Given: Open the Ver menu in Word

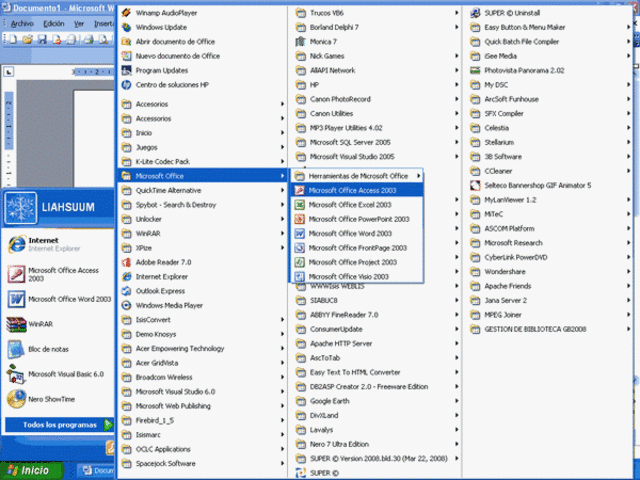Looking at the screenshot, I should pos(79,24).
